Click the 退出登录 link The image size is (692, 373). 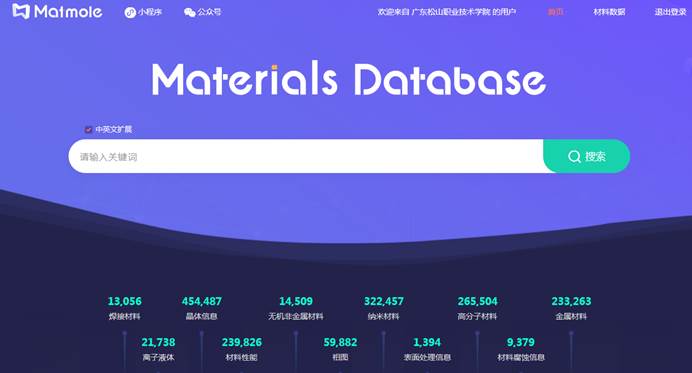(x=670, y=12)
